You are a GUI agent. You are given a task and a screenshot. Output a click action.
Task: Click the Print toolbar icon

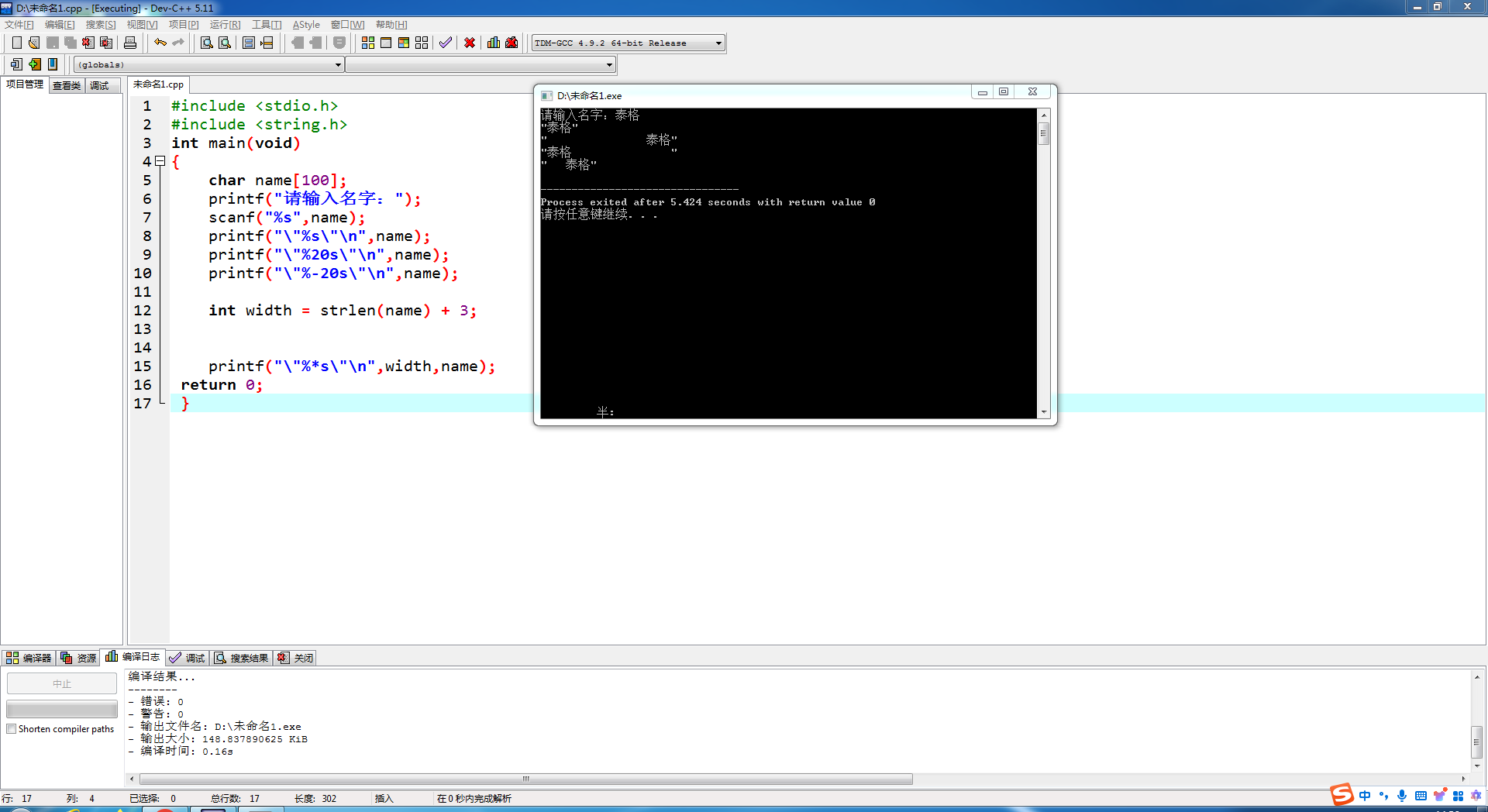(129, 43)
